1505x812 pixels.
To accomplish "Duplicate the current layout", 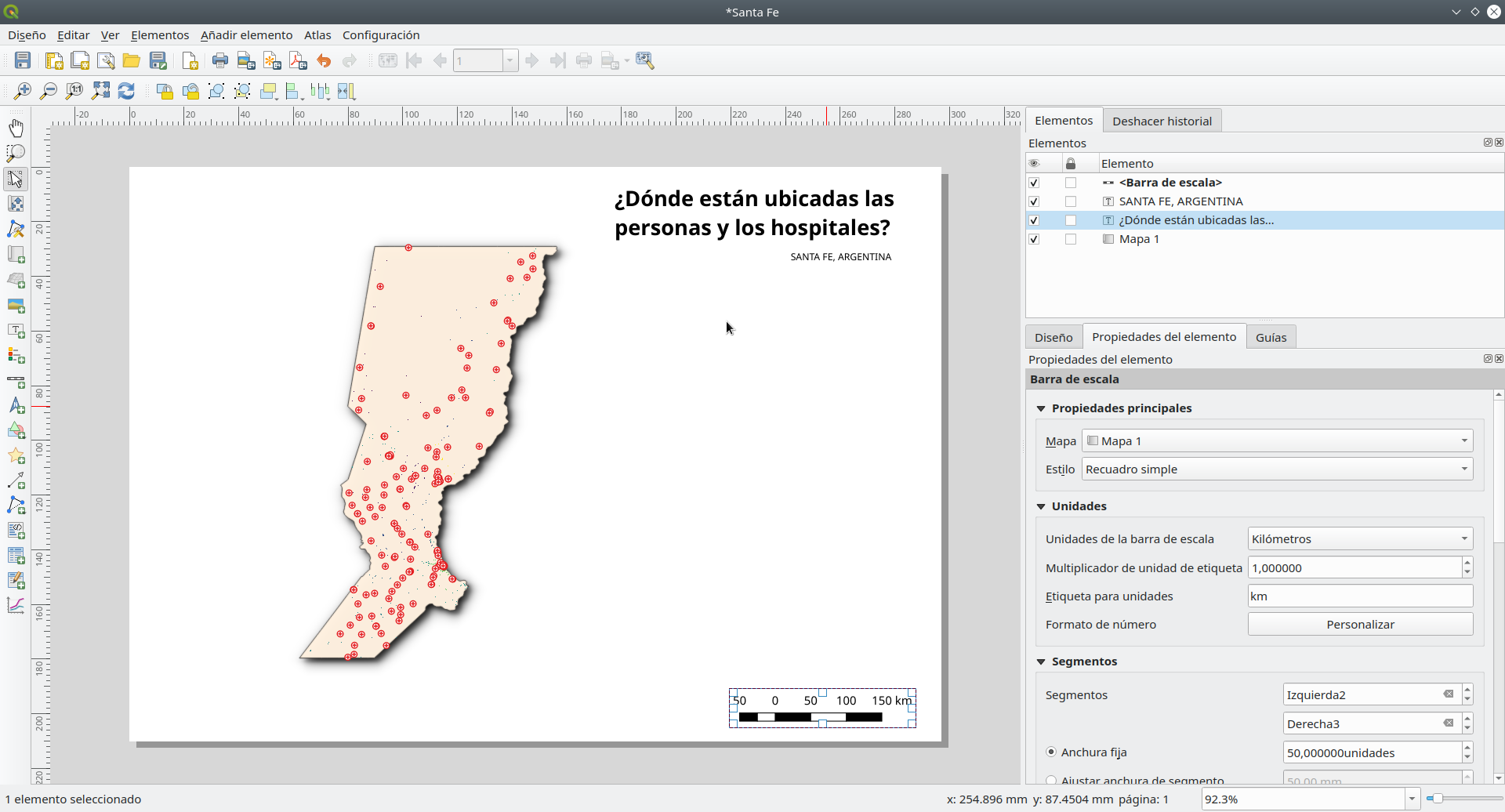I will 80,60.
